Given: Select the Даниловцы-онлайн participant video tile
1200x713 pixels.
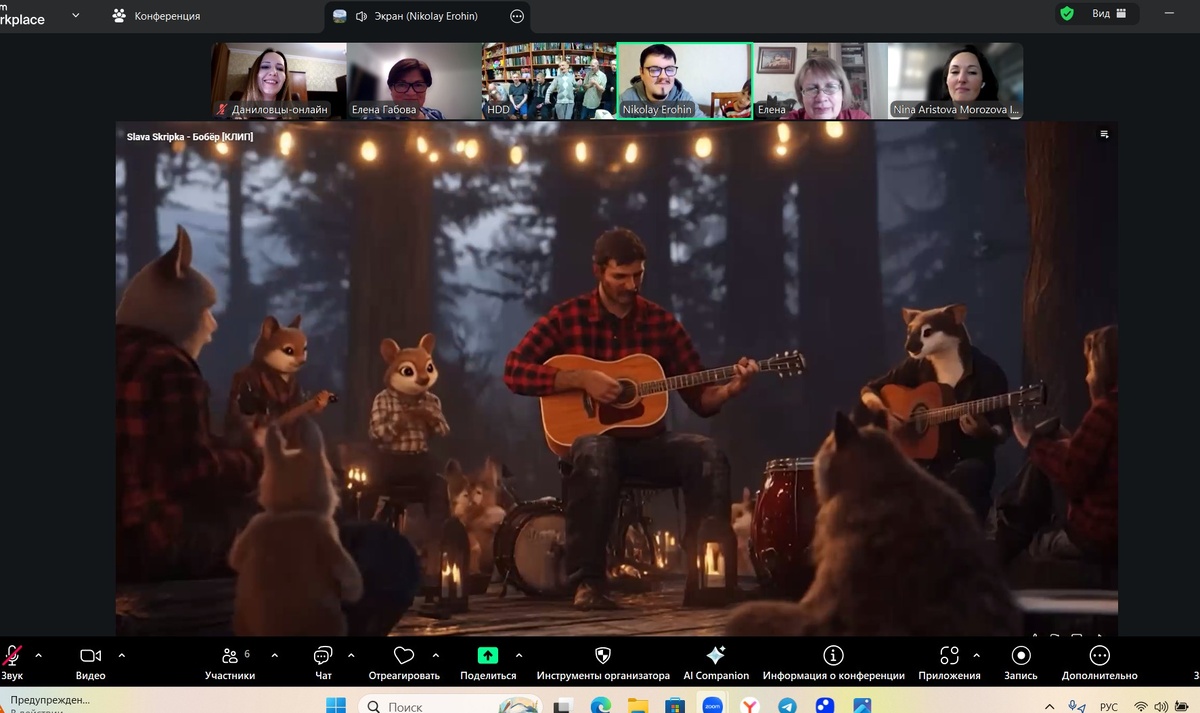Looking at the screenshot, I should pyautogui.click(x=279, y=81).
